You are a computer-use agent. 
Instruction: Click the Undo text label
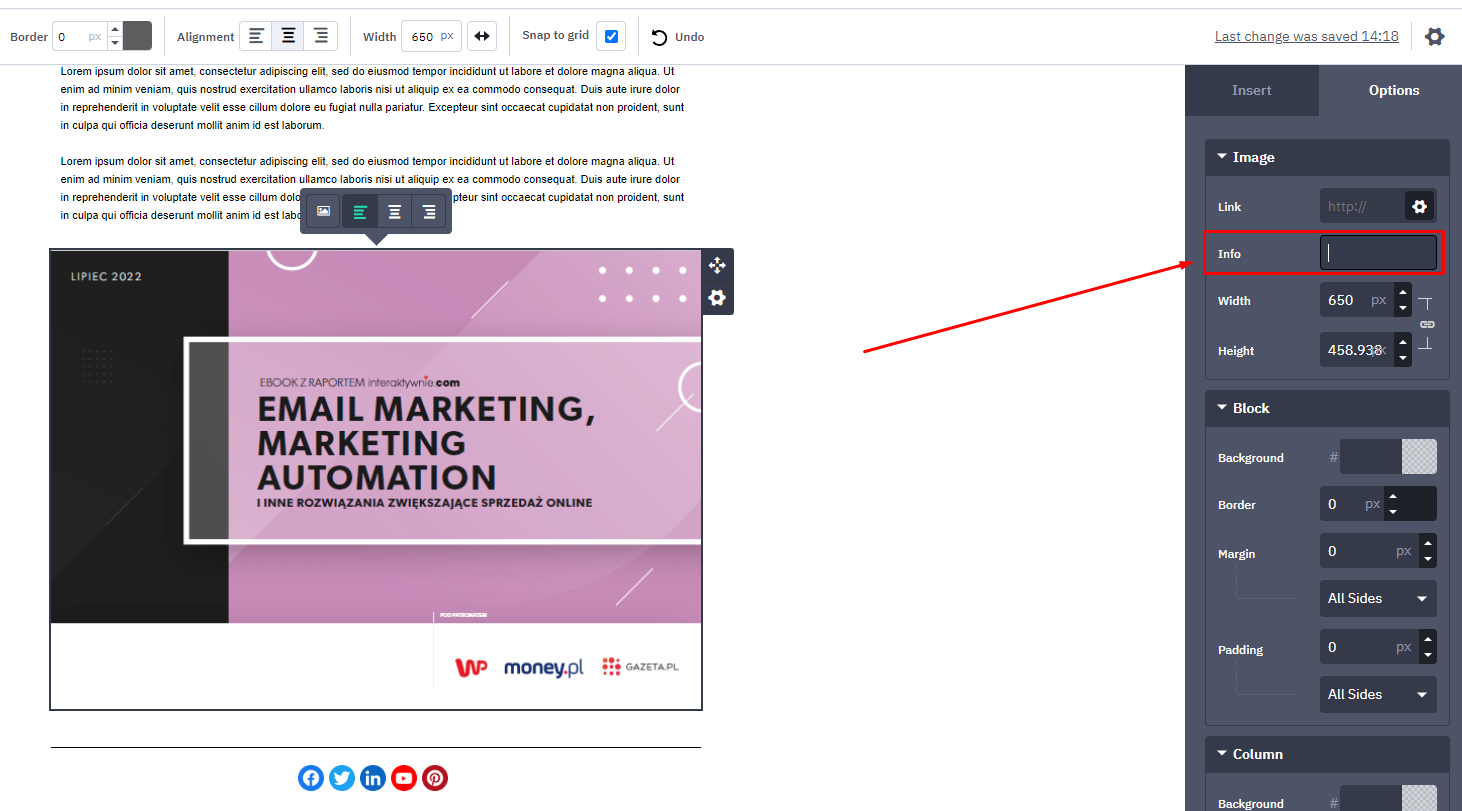tap(689, 37)
